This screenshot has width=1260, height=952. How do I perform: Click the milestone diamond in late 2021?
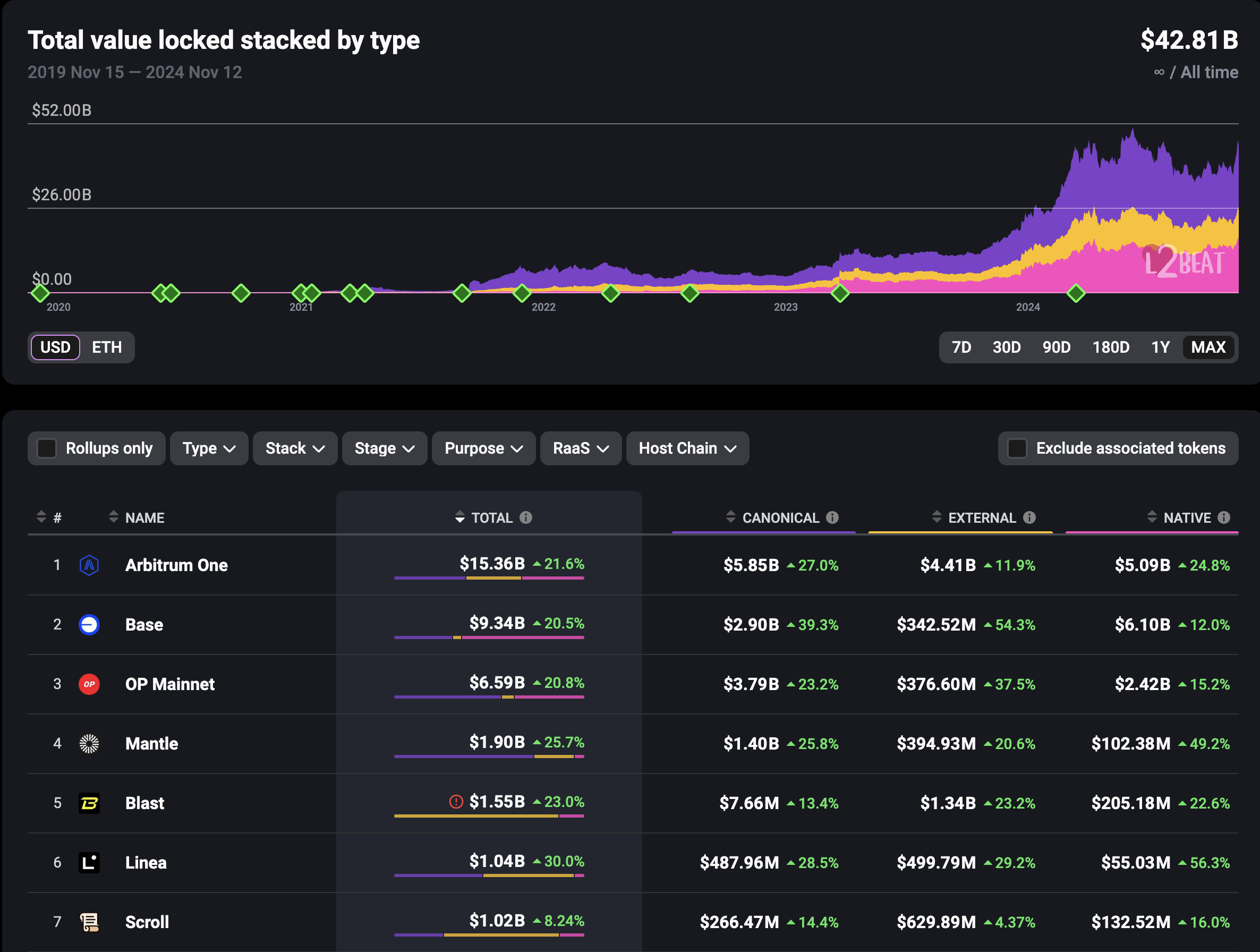click(x=522, y=293)
